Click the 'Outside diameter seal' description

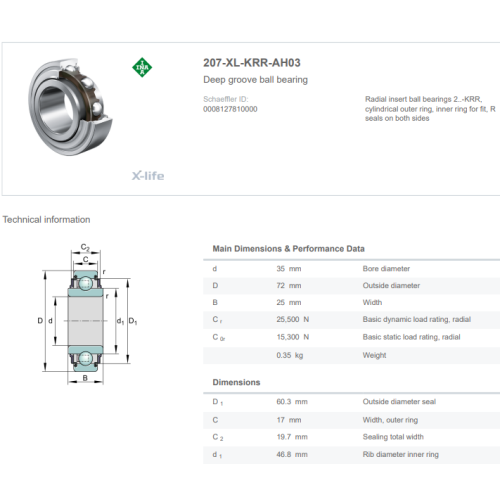399,402
